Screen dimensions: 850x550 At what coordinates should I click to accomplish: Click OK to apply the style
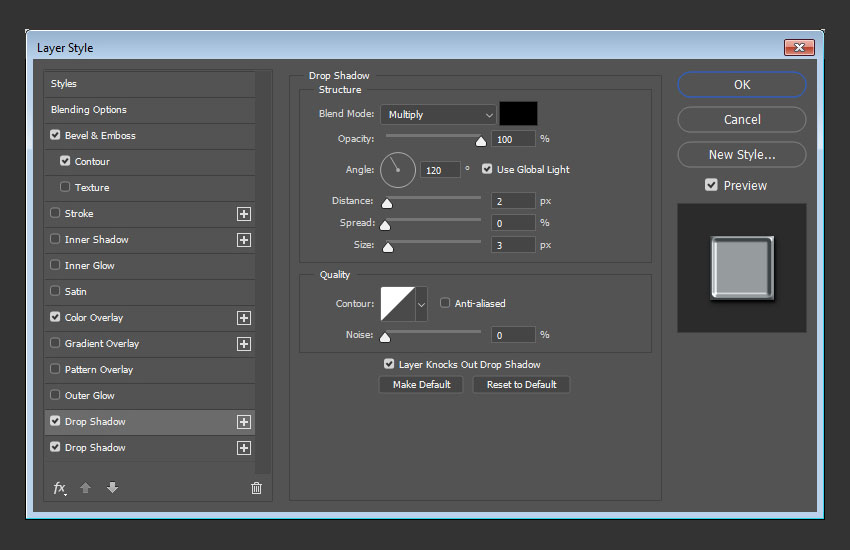(x=742, y=85)
